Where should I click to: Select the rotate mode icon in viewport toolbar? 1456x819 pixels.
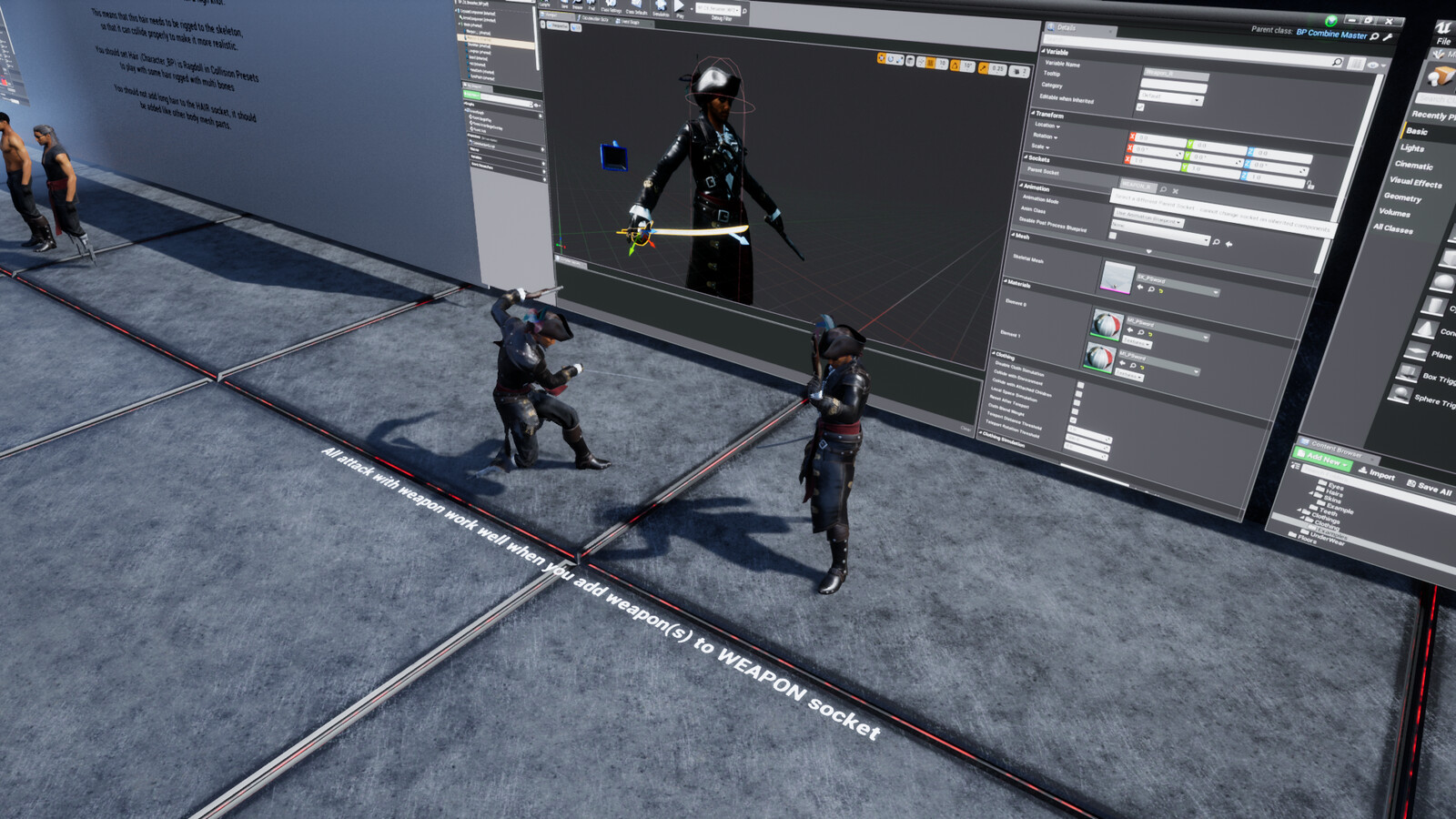891,59
